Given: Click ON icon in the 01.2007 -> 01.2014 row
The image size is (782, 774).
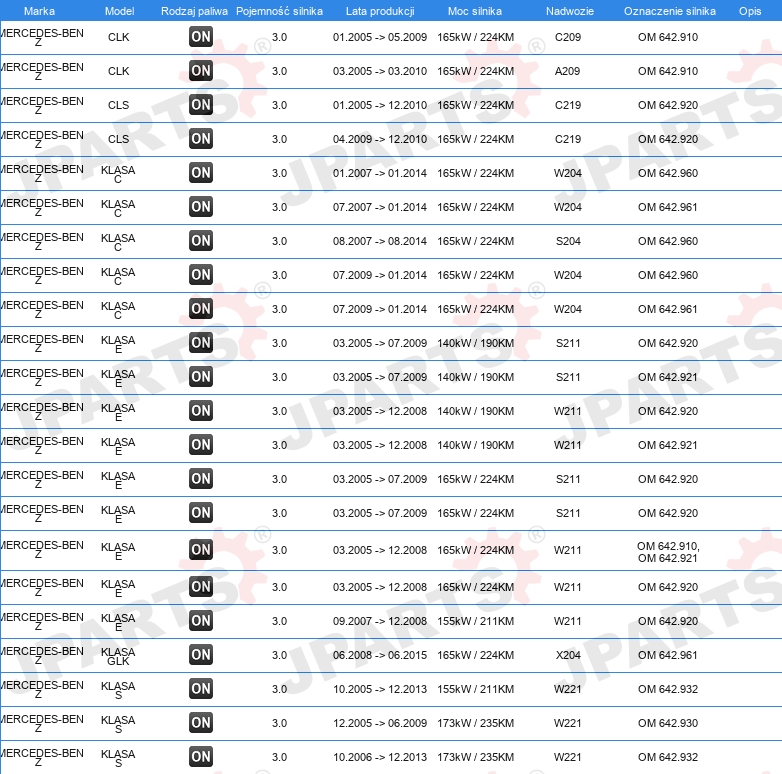Looking at the screenshot, I should 201,173.
